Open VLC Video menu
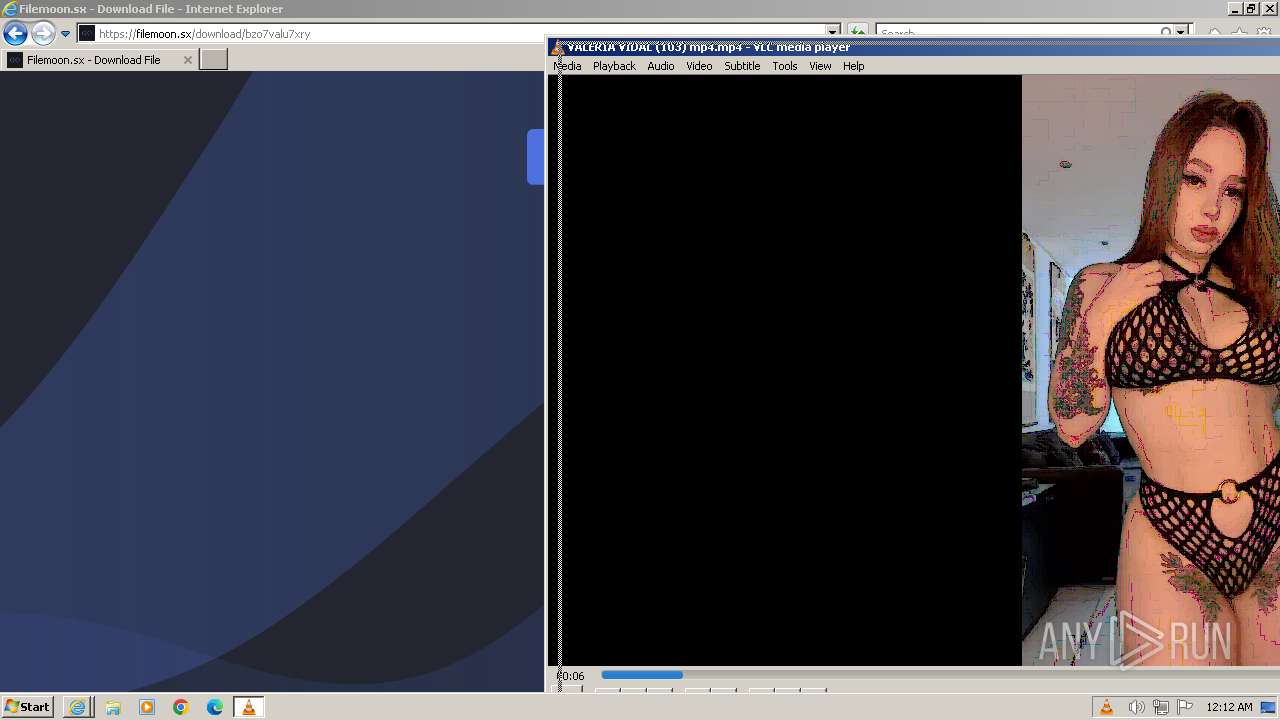 (x=699, y=66)
